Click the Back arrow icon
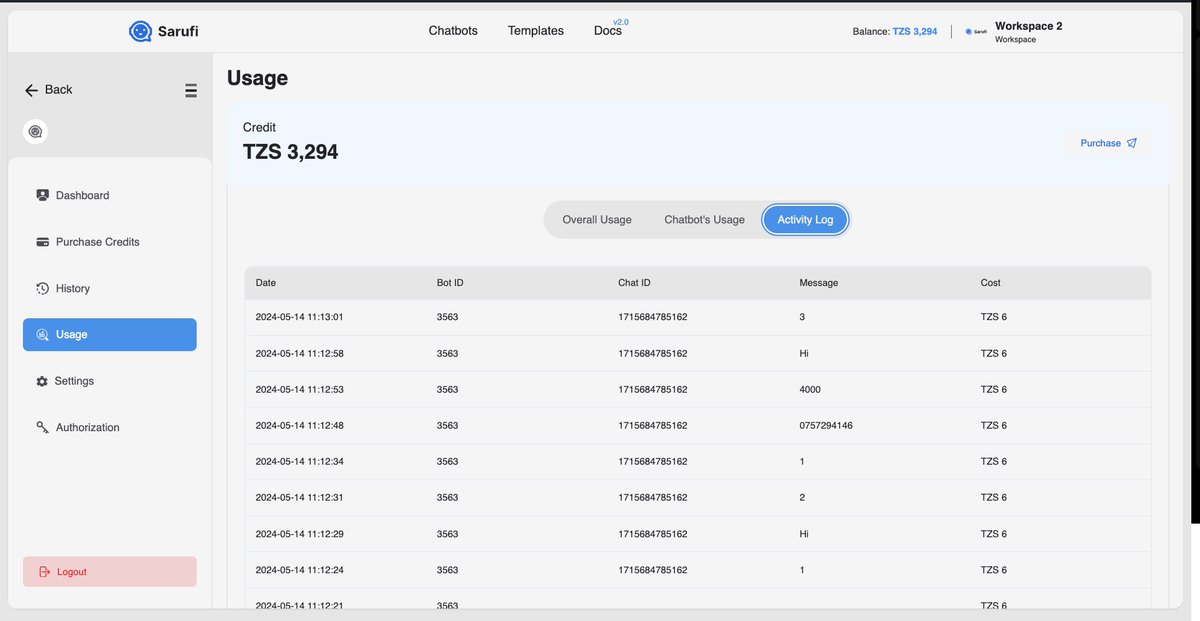The height and width of the screenshot is (621, 1200). (x=31, y=90)
